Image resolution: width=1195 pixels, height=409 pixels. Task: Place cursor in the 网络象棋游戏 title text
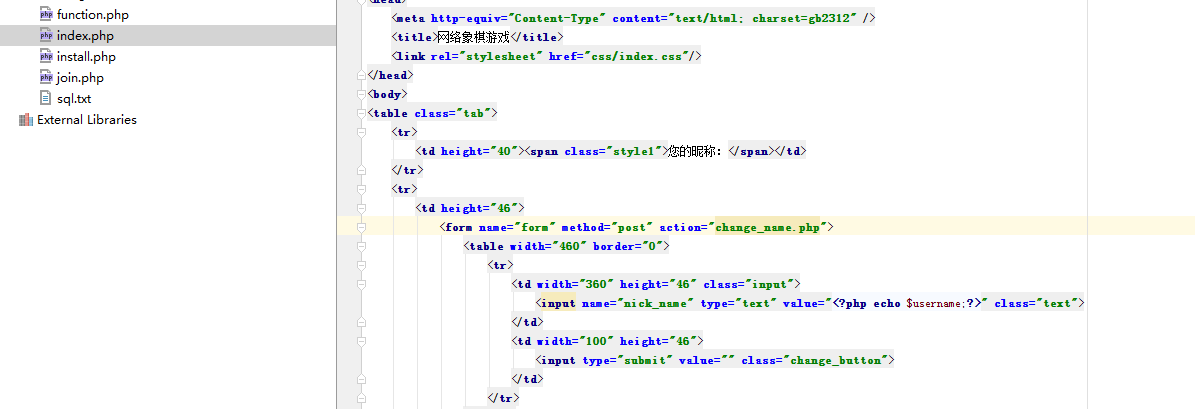[473, 37]
